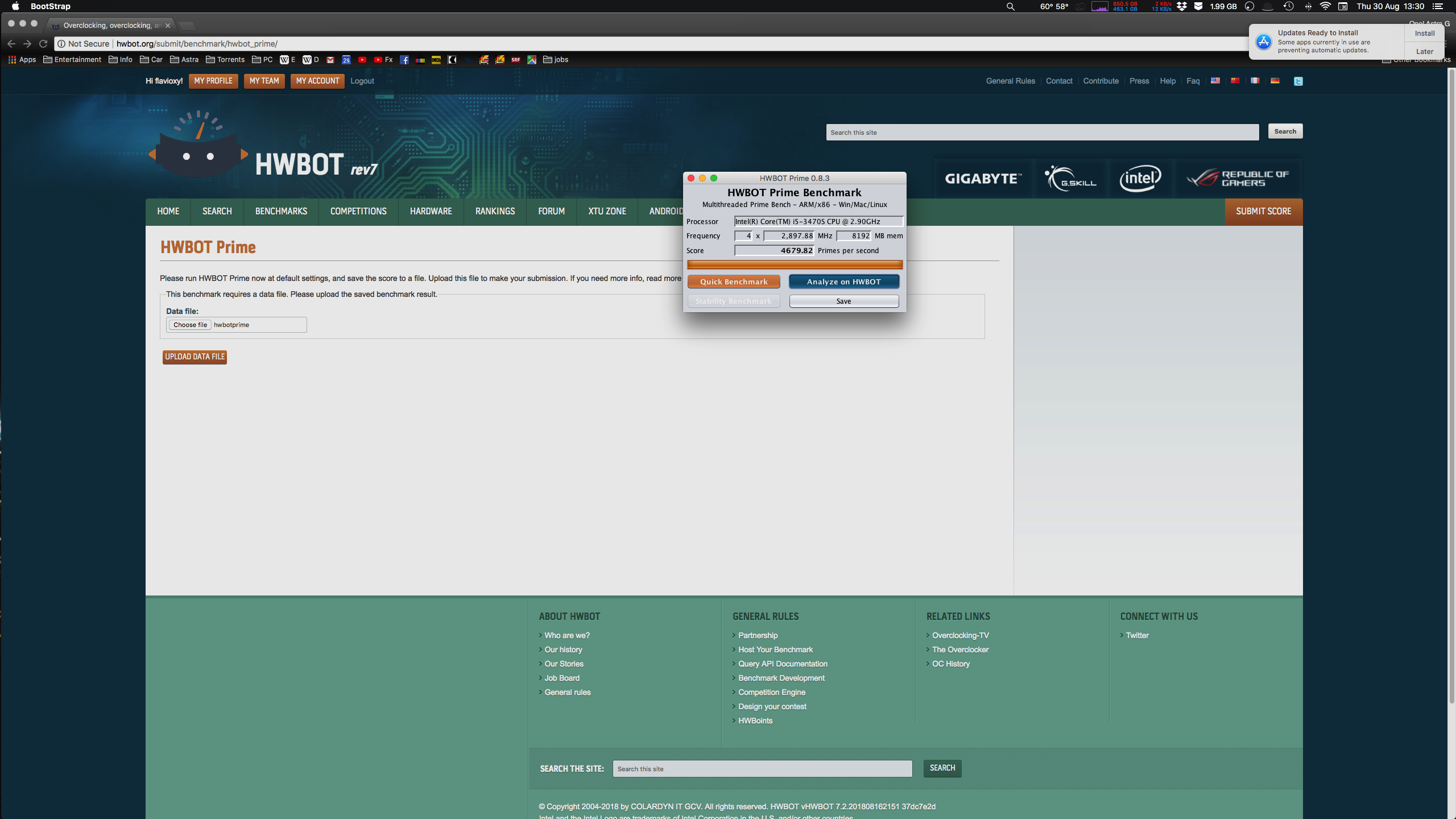Open the Car bookmarks folder
Viewport: 1456px width, 819px height.
[151, 60]
